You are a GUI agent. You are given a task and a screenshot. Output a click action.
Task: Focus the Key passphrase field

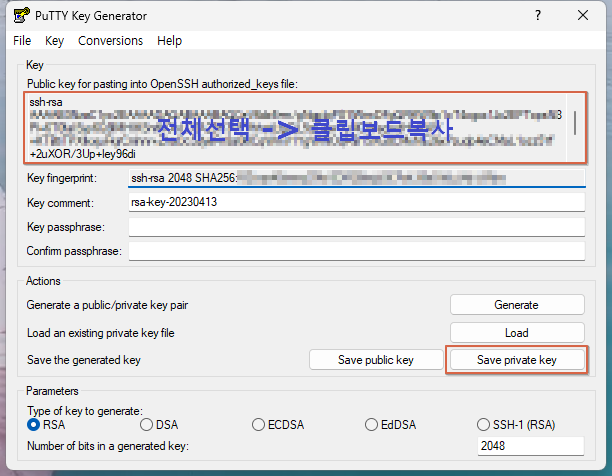[x=357, y=227]
